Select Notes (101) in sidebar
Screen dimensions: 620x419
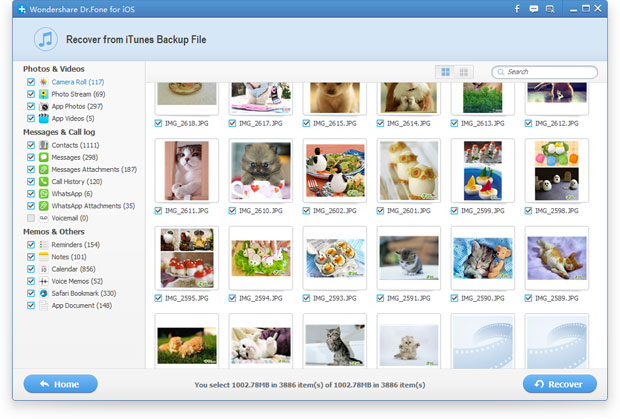click(x=69, y=257)
